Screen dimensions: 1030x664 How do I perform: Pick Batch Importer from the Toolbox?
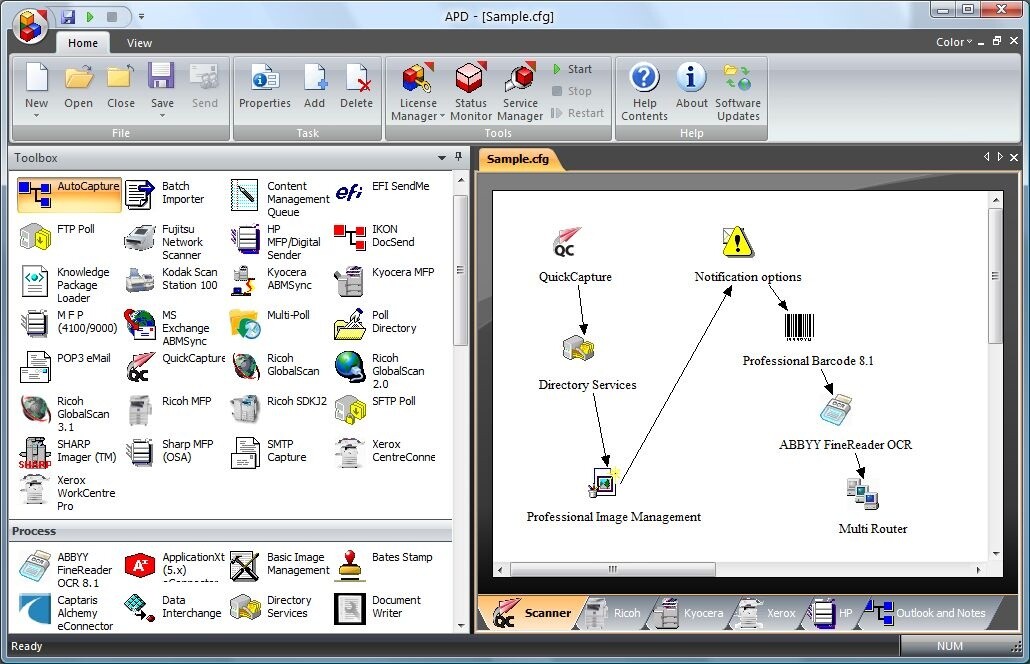pos(166,194)
